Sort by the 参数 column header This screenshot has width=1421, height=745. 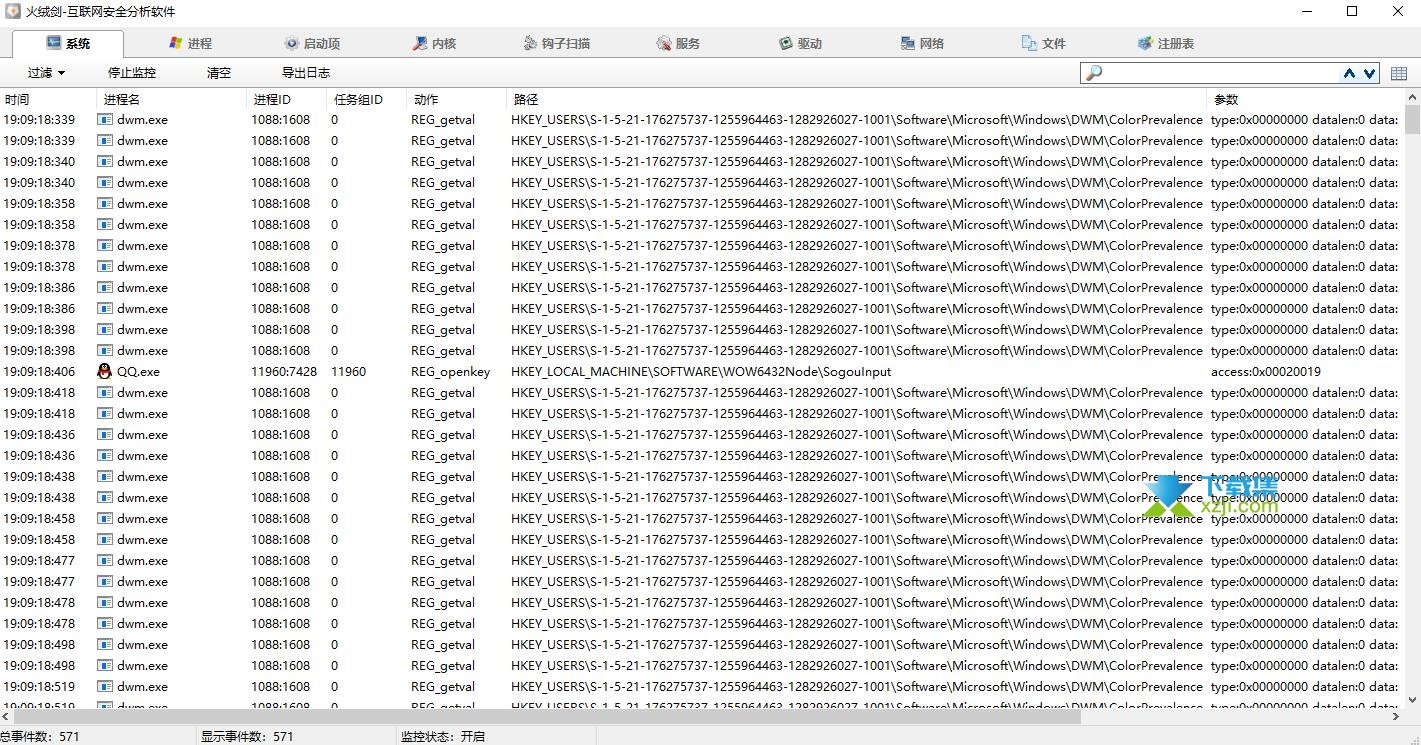coord(1305,99)
